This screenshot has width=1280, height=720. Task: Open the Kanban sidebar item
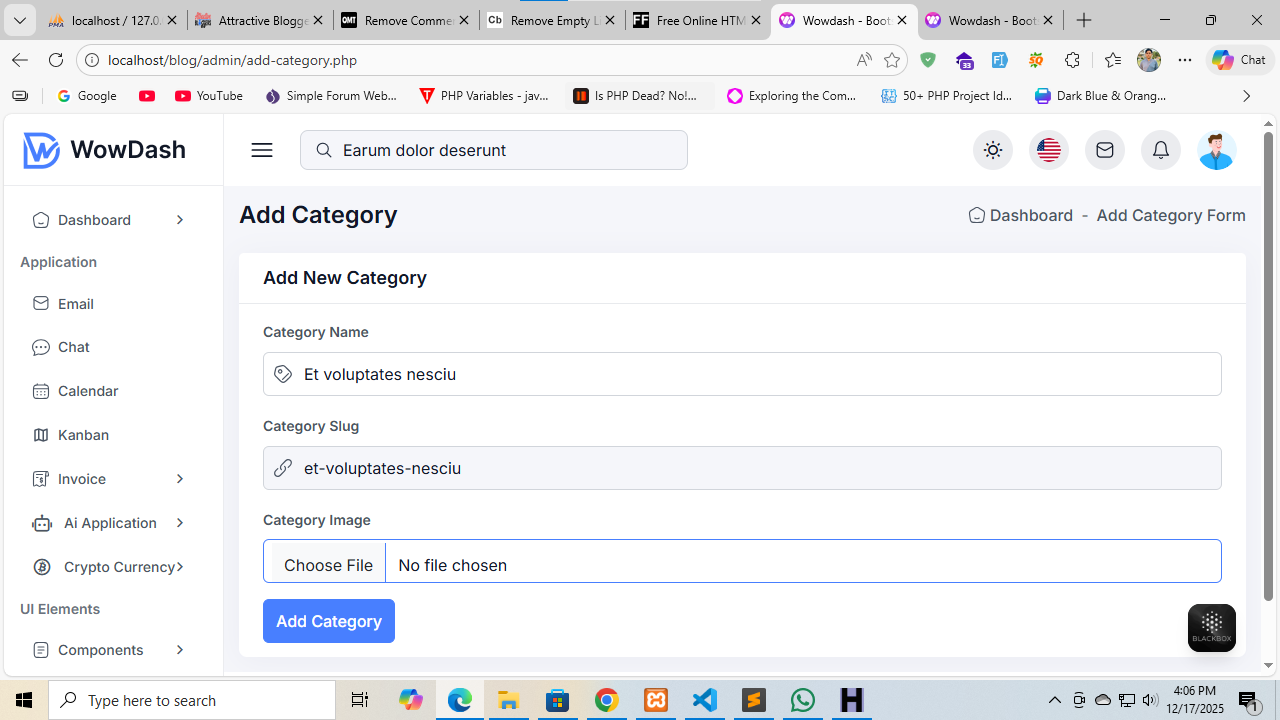[x=83, y=435]
